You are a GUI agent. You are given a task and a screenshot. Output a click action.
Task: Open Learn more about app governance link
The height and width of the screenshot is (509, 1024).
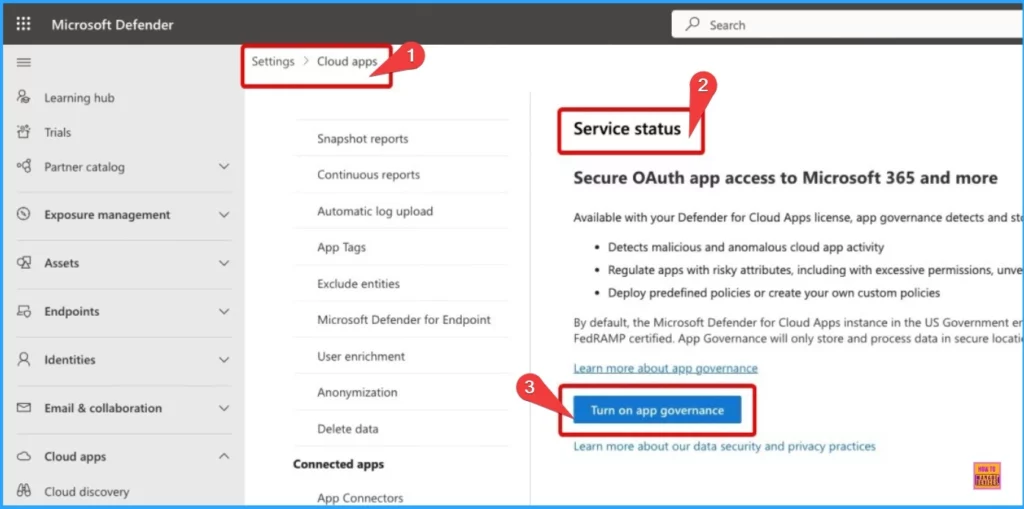pyautogui.click(x=665, y=368)
